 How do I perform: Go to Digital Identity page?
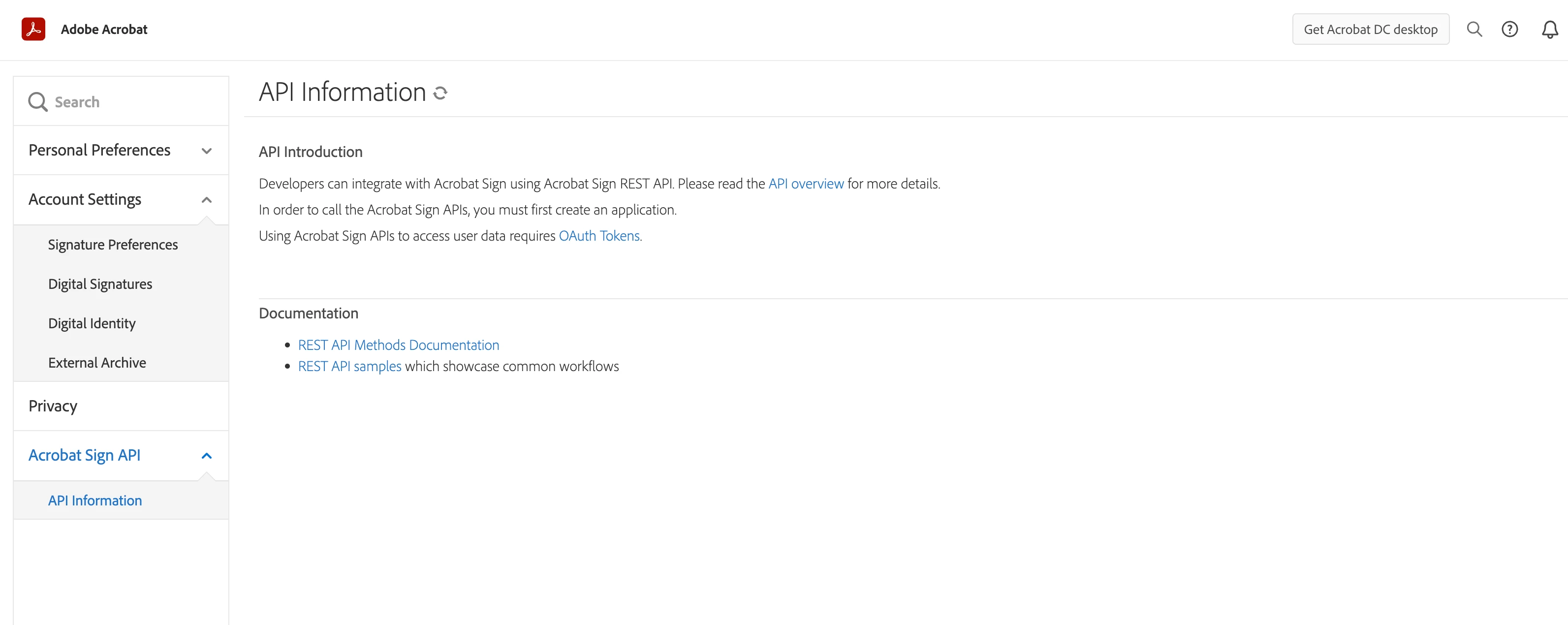coord(92,324)
